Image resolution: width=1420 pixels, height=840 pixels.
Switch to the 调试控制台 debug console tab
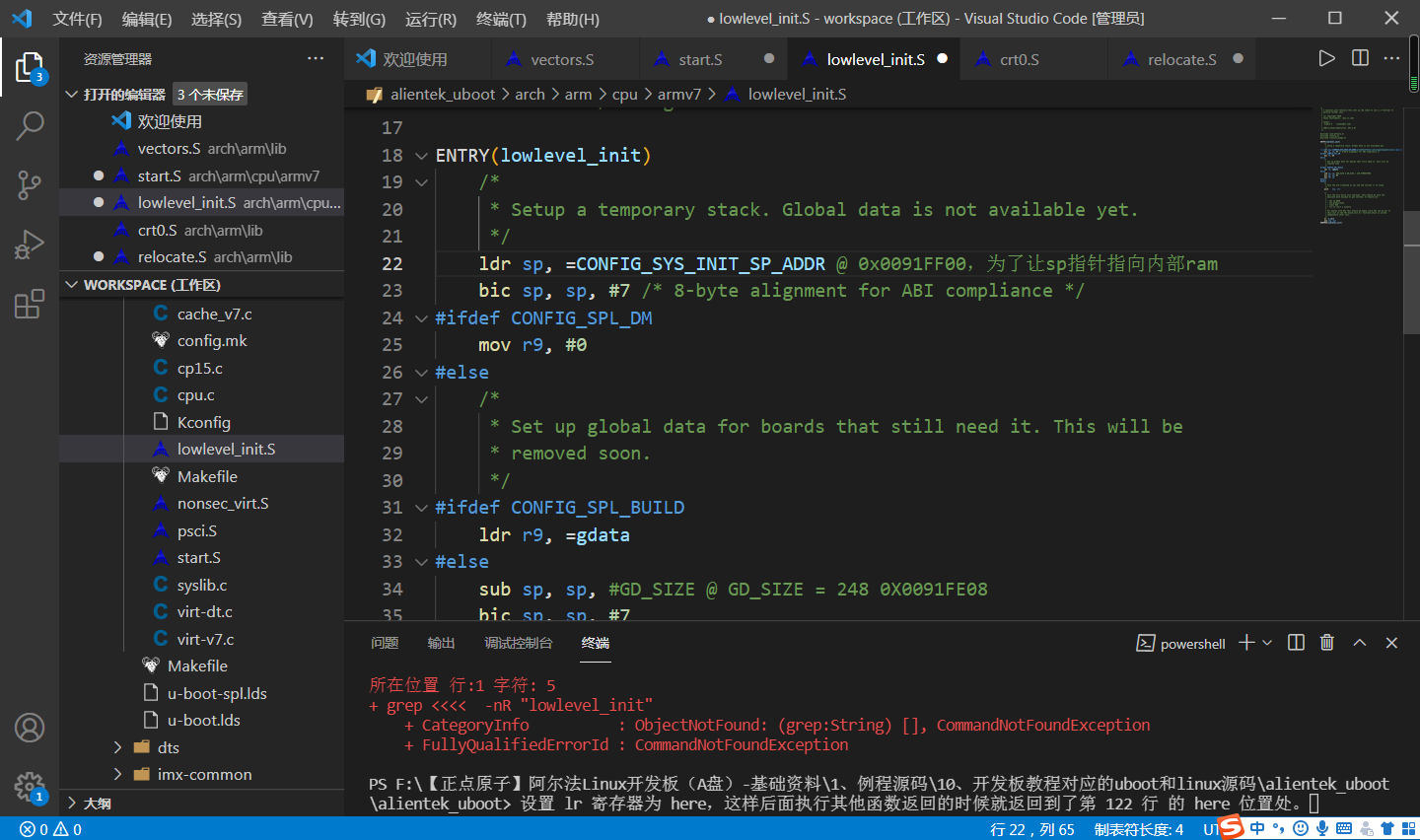coord(519,643)
